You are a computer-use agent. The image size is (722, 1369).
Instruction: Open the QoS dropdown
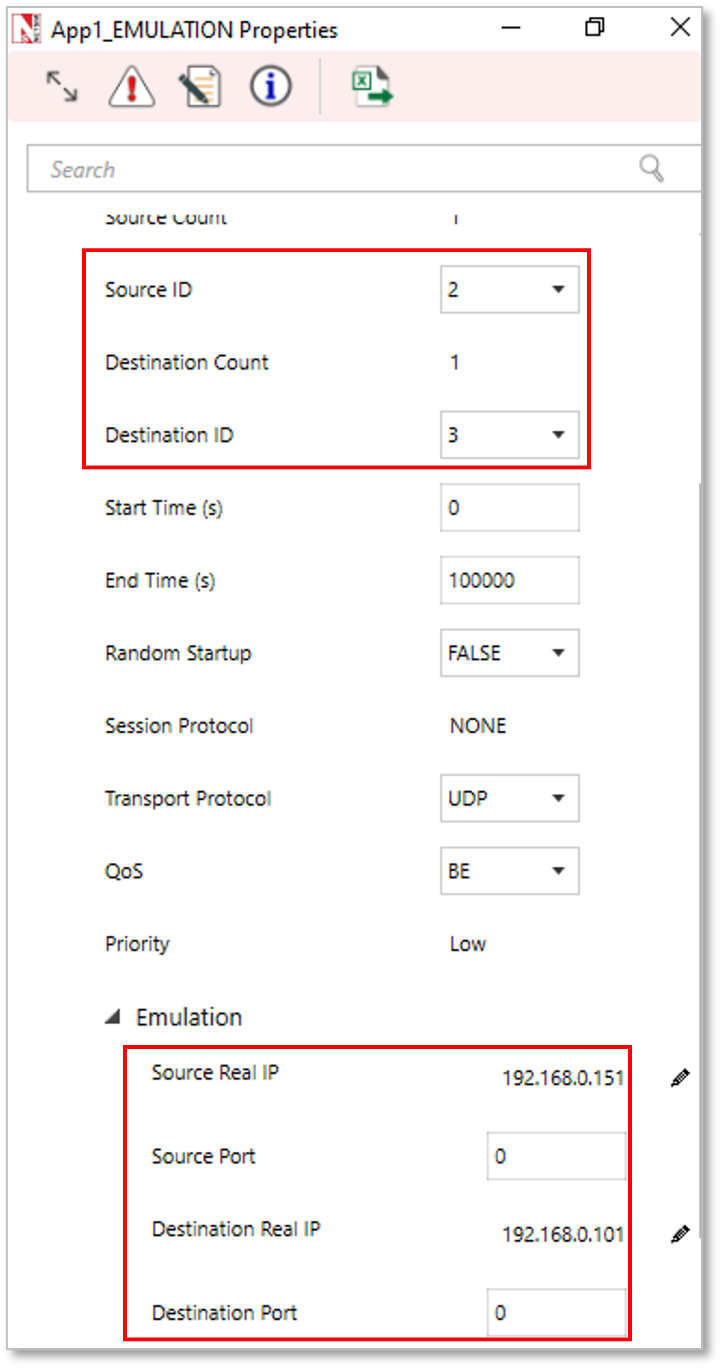[509, 871]
